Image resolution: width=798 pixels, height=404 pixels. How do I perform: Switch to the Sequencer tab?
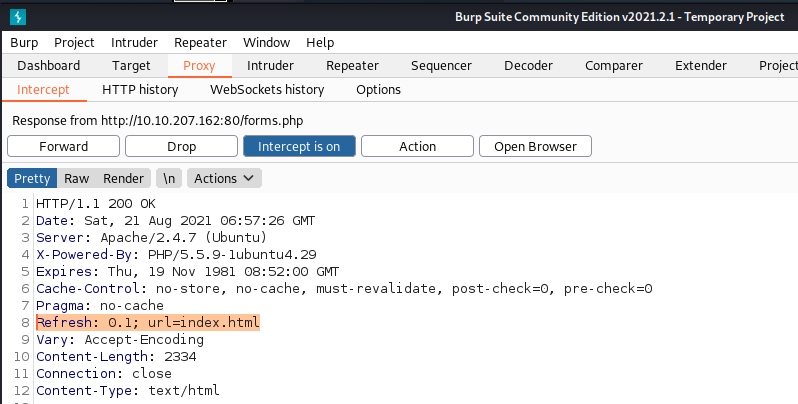(441, 66)
